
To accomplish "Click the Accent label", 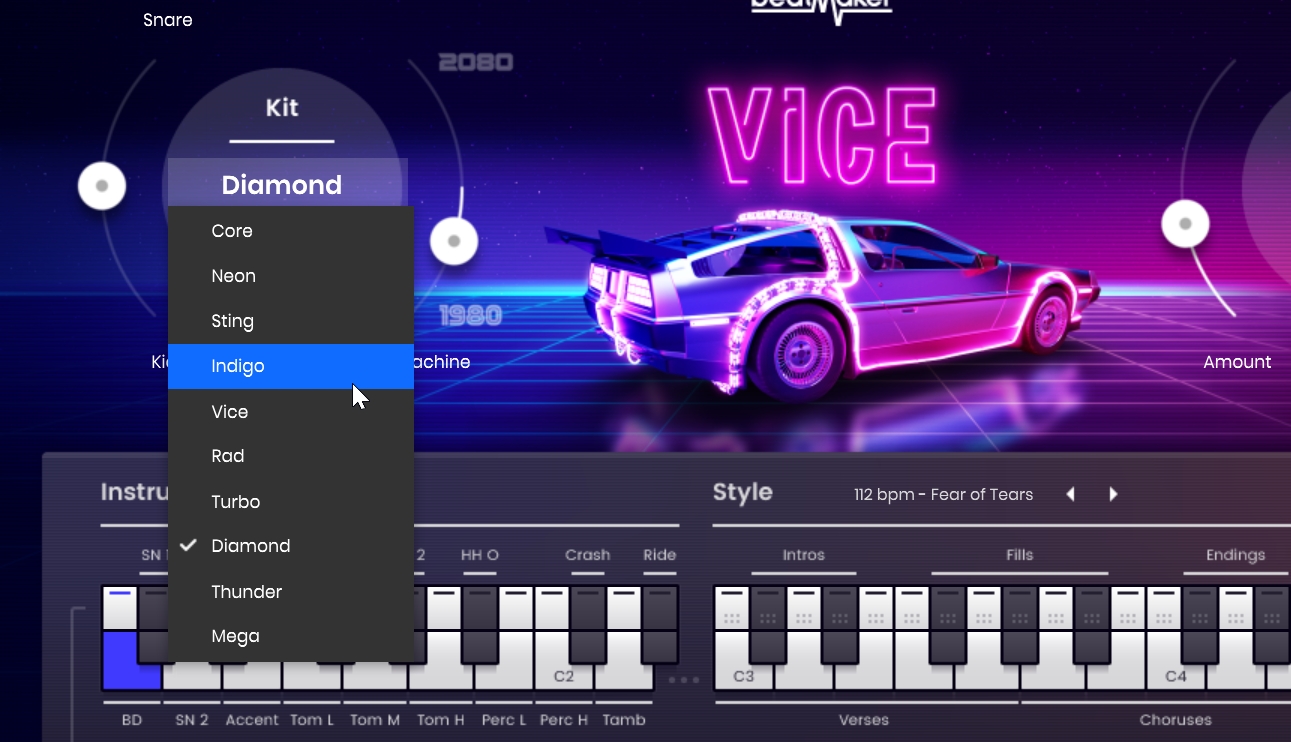I will [252, 720].
